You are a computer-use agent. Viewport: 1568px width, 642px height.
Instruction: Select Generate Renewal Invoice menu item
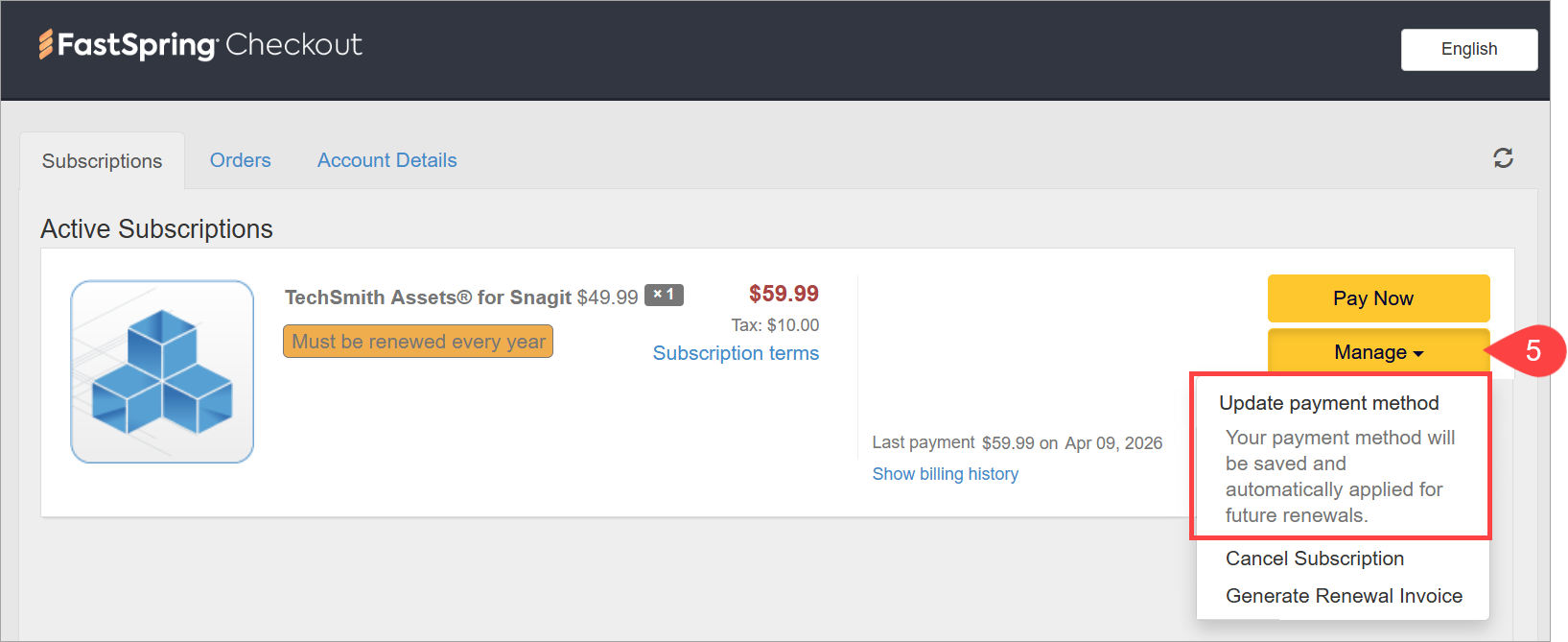coord(1344,596)
